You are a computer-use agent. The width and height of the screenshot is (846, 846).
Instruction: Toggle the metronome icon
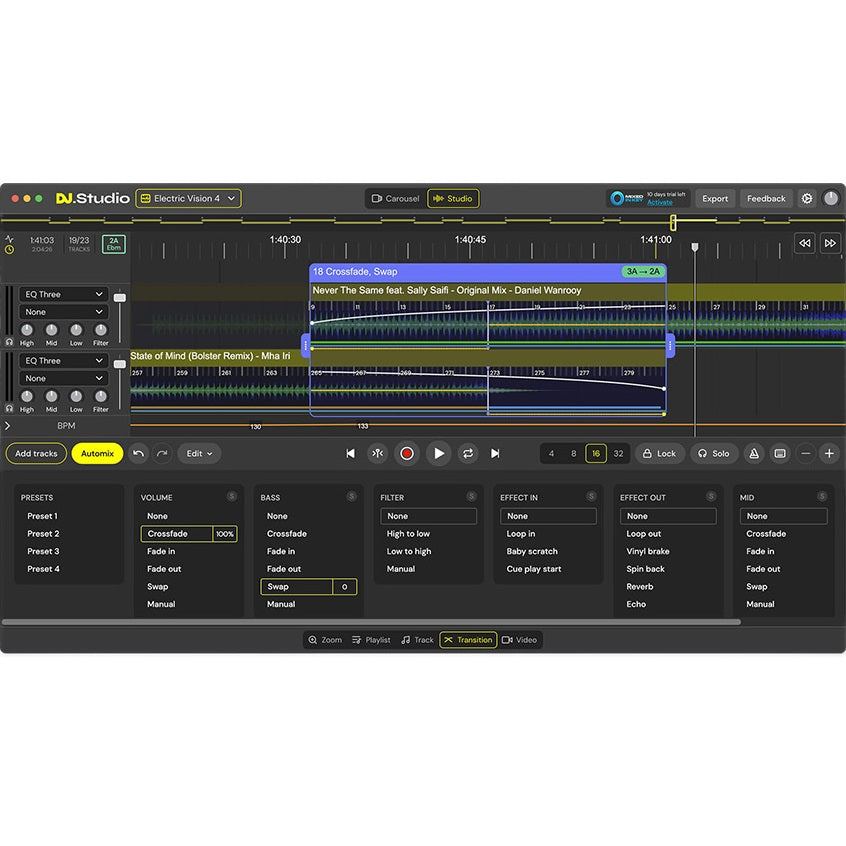pyautogui.click(x=754, y=454)
